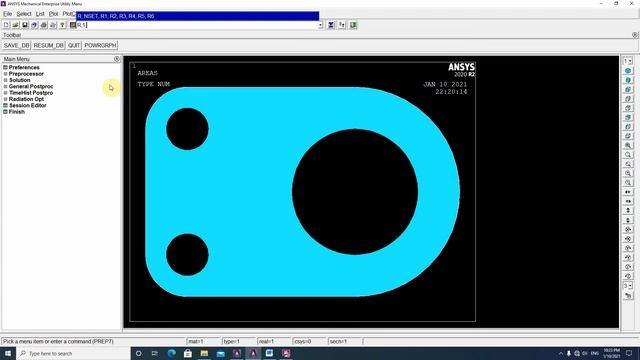Click the R, NSET command hint popup

(x=198, y=16)
